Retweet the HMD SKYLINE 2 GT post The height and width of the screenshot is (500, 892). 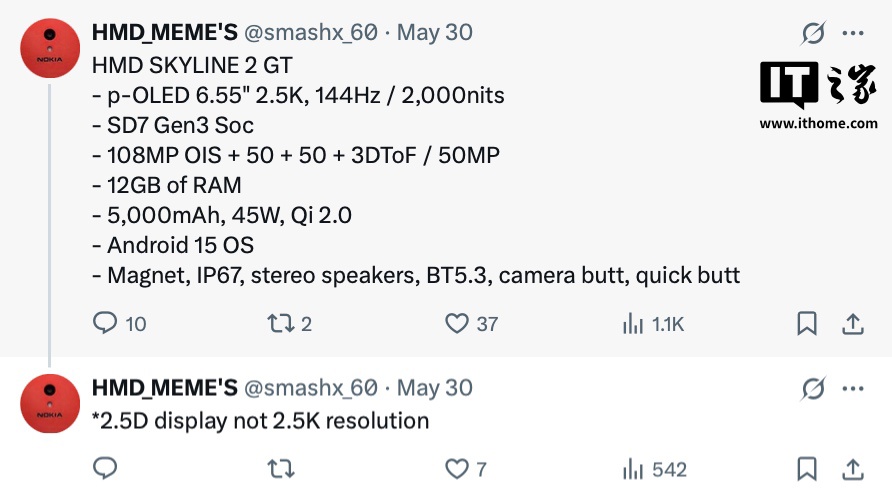[x=281, y=324]
